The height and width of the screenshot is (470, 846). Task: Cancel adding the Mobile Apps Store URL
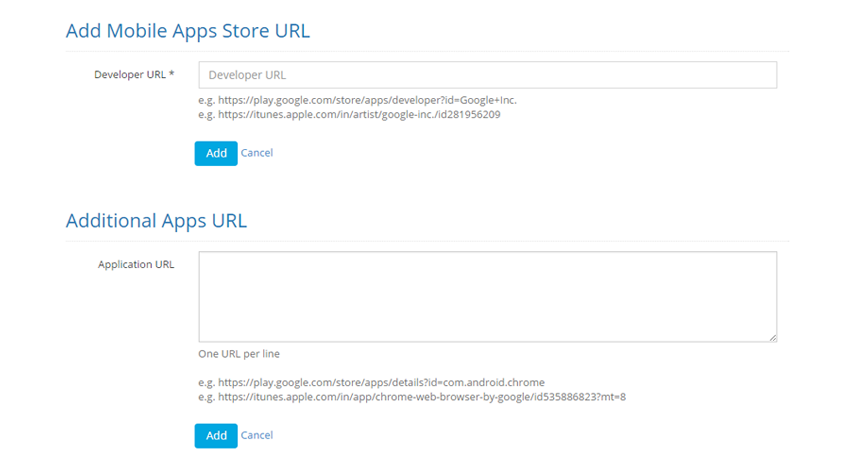257,153
